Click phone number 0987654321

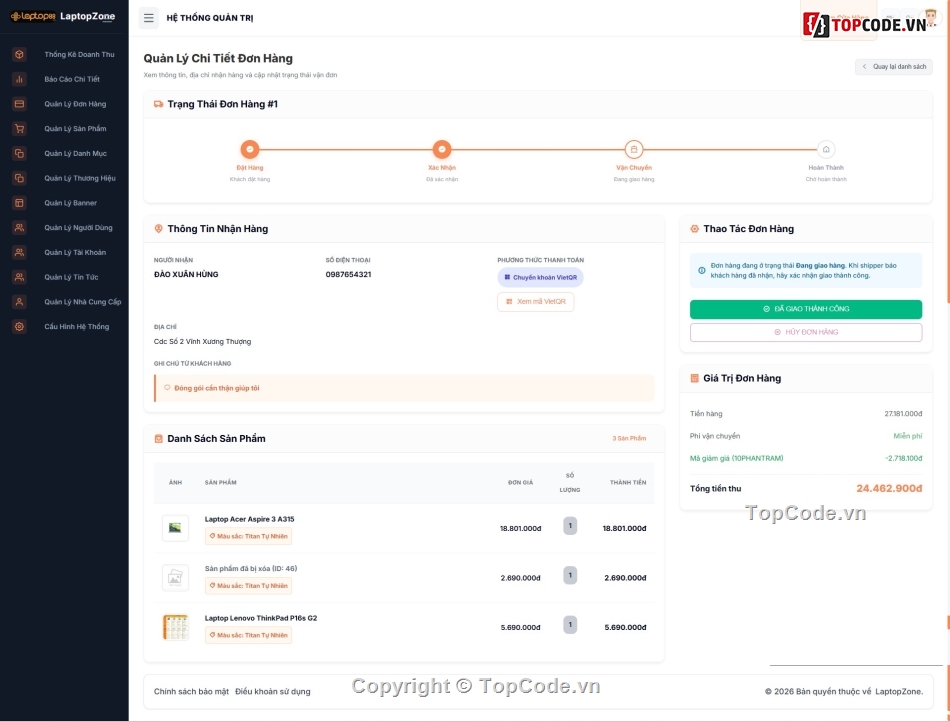tap(348, 274)
